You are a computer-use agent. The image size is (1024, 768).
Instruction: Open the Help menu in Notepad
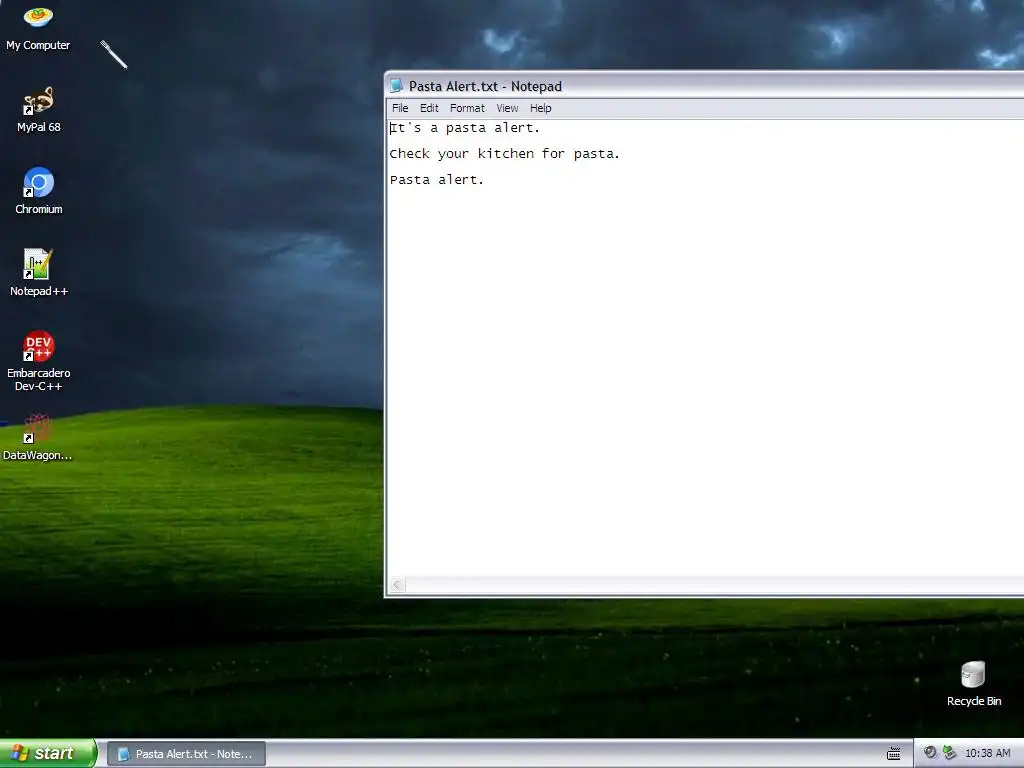(x=540, y=108)
